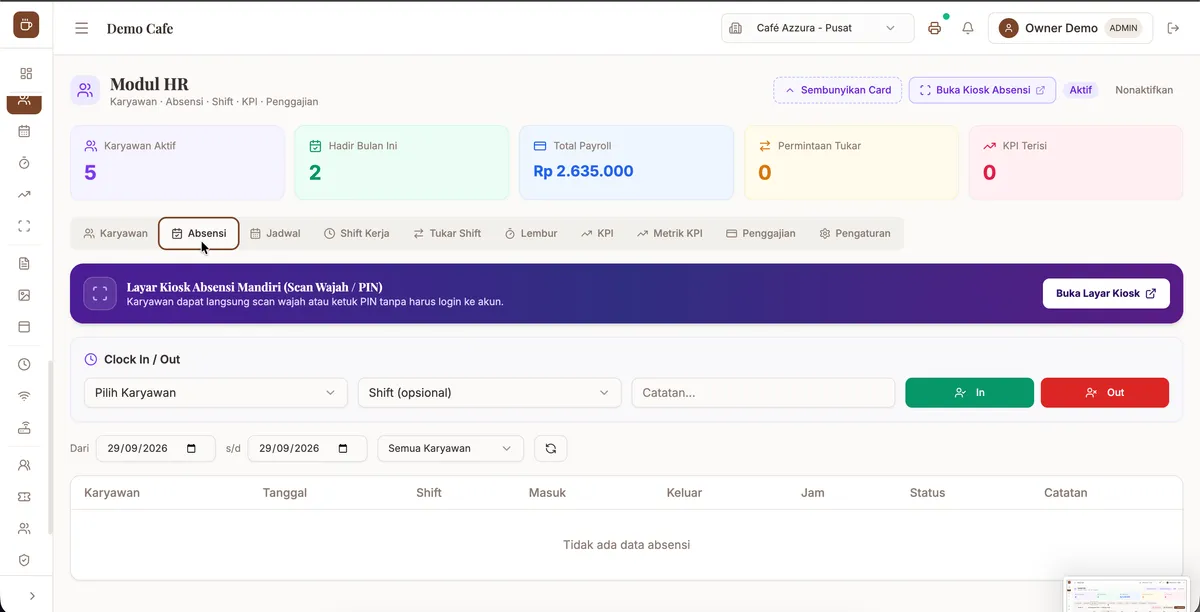Open the Shift (opsional) dropdown
The height and width of the screenshot is (612, 1200).
[489, 393]
